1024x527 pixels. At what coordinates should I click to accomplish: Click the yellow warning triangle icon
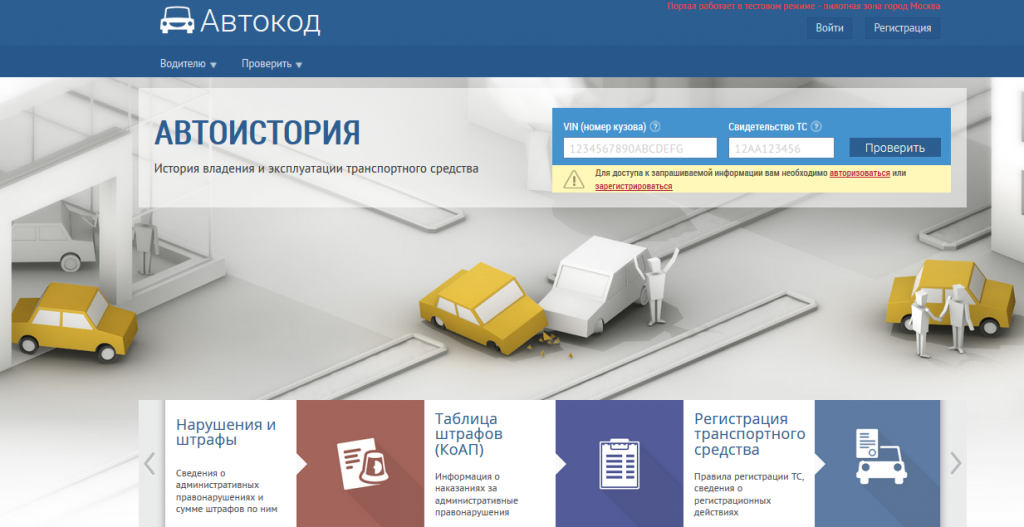pos(573,180)
